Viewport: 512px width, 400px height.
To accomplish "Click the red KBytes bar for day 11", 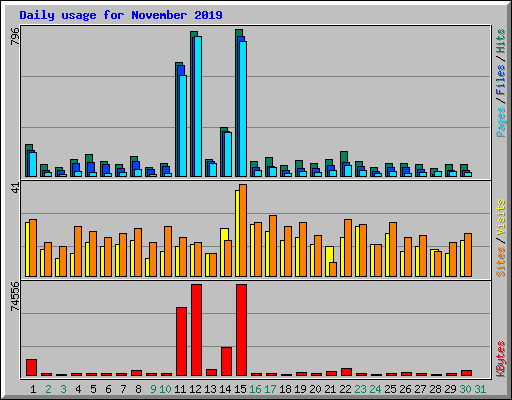I will pos(181,342).
